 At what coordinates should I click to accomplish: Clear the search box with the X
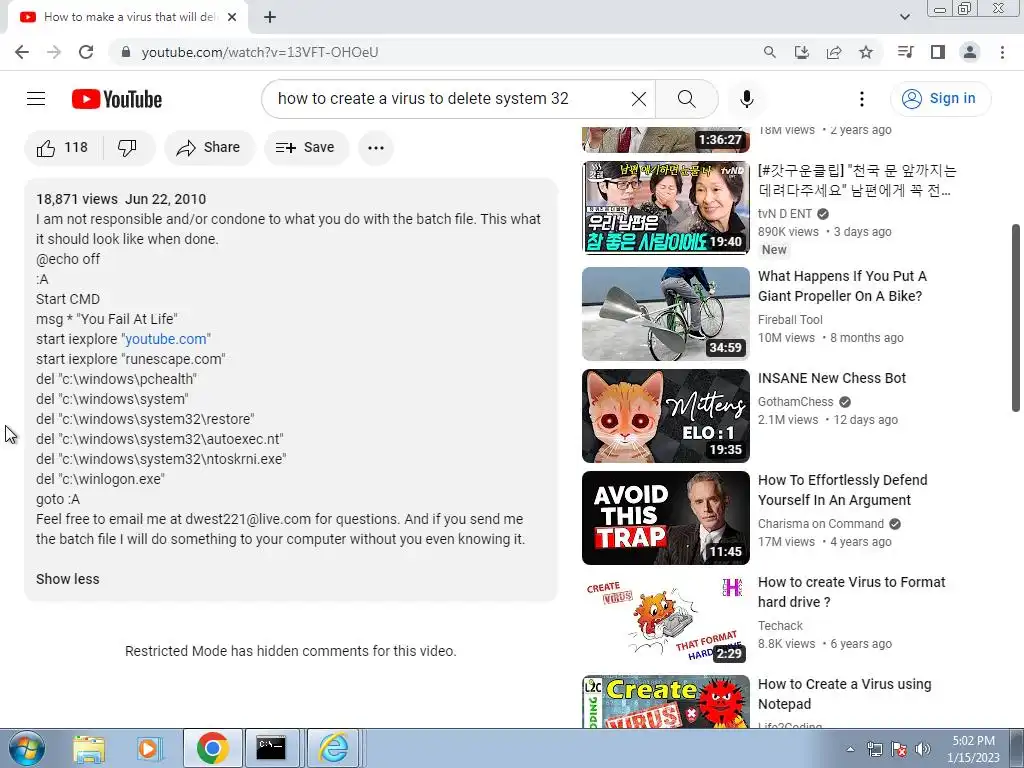coord(639,99)
